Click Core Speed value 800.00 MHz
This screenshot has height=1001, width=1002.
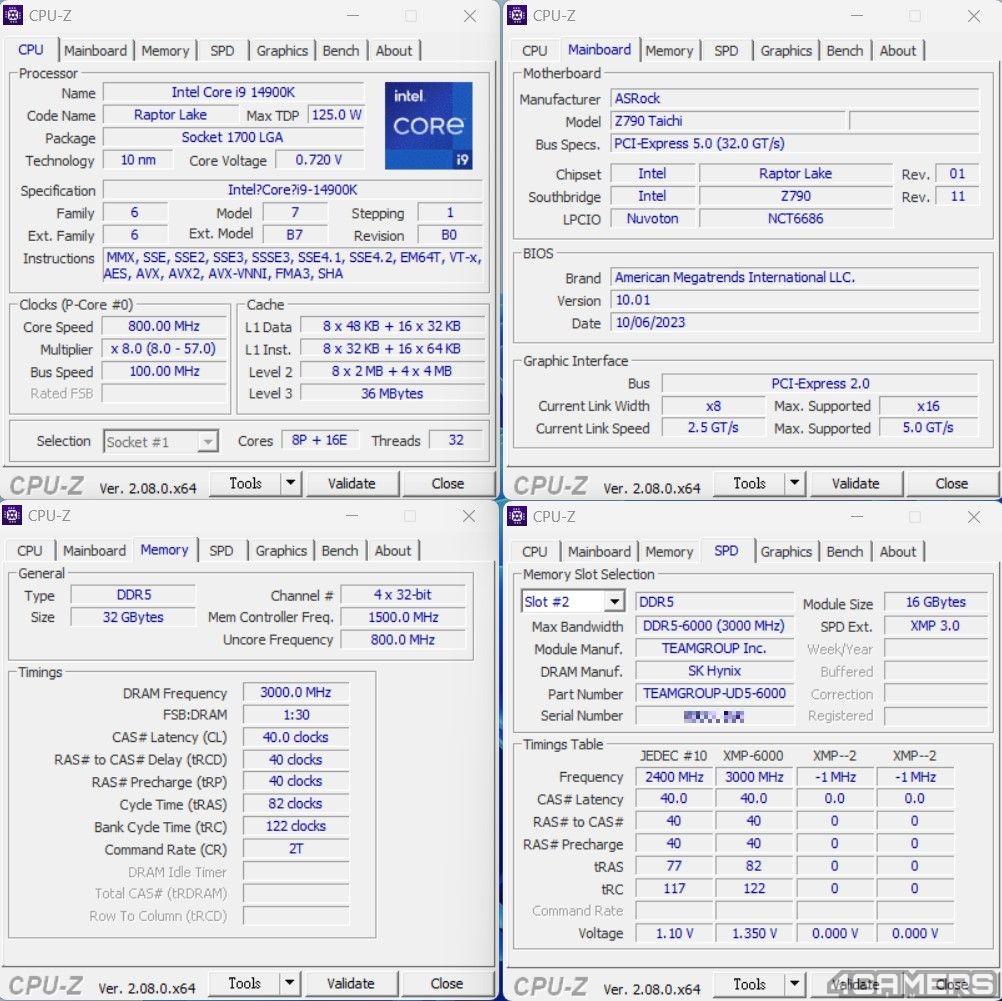[x=164, y=326]
